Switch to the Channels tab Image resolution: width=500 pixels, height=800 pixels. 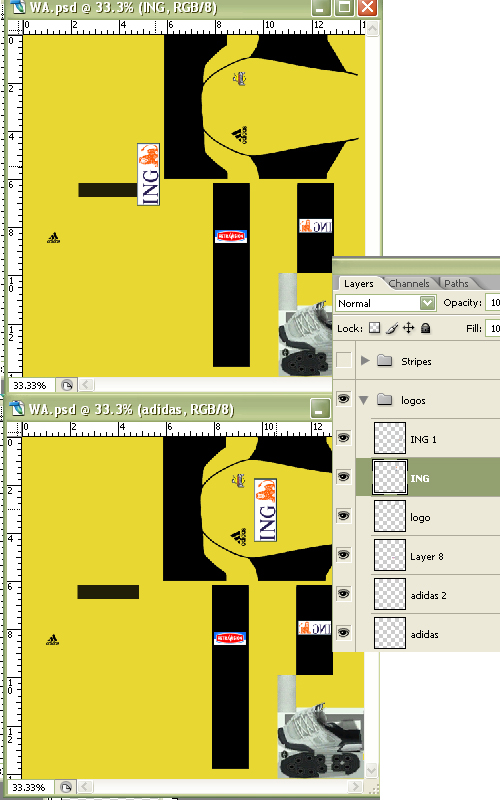coord(409,284)
